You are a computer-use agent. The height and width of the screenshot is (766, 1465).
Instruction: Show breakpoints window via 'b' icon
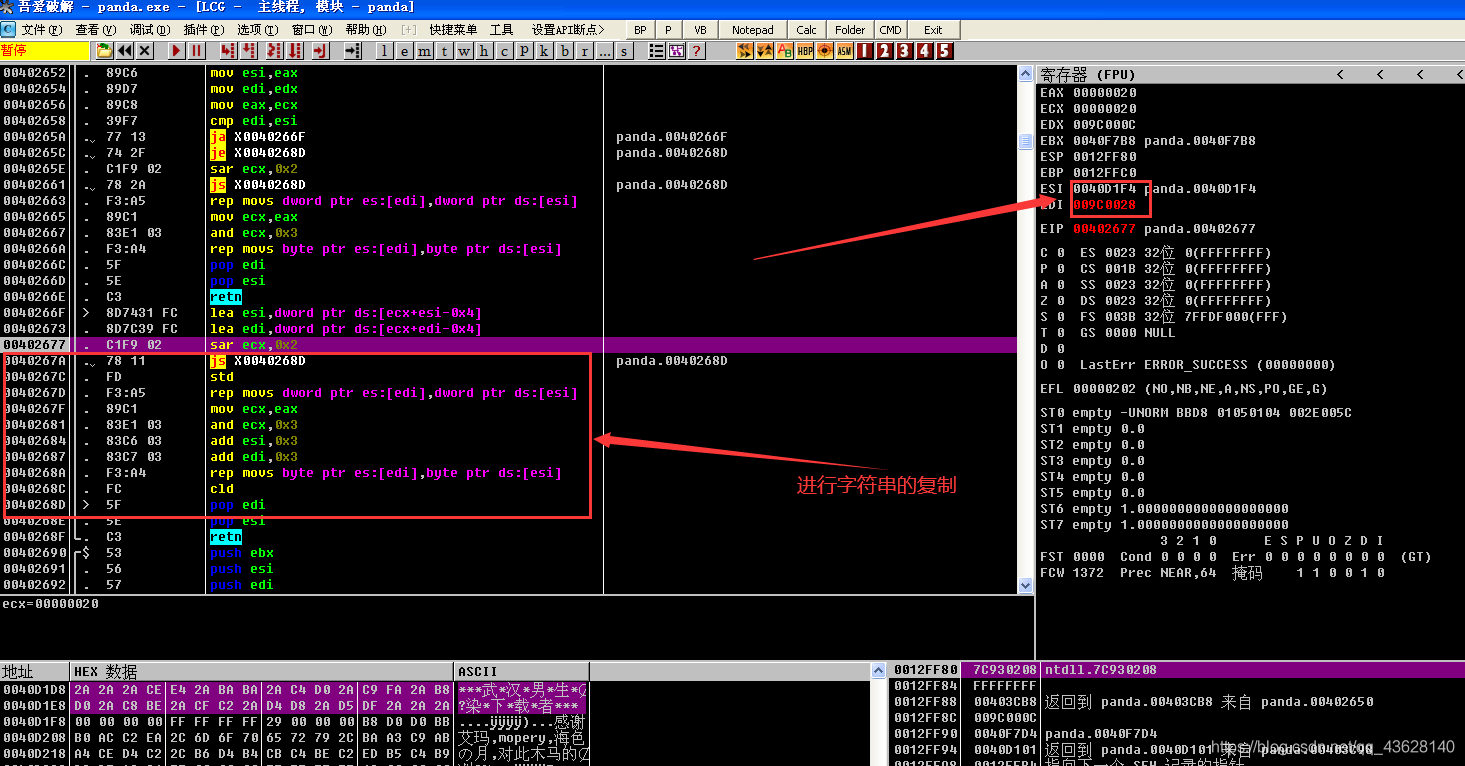tap(565, 51)
